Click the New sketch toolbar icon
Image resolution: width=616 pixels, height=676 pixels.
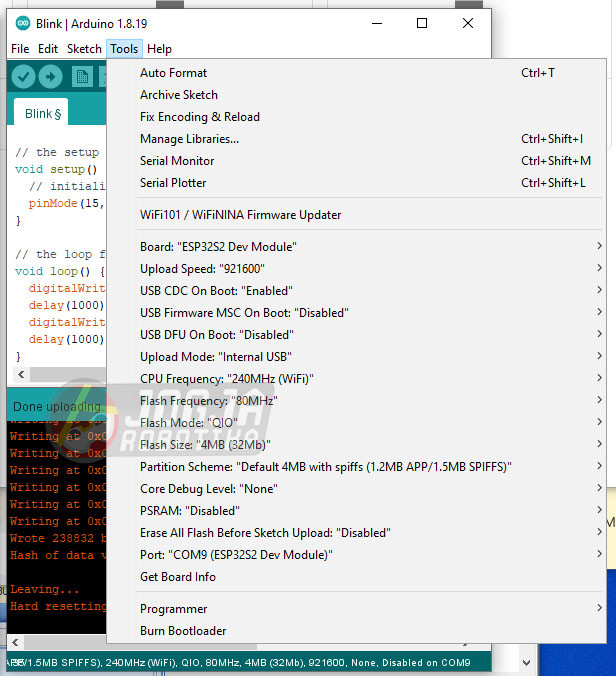tap(82, 77)
